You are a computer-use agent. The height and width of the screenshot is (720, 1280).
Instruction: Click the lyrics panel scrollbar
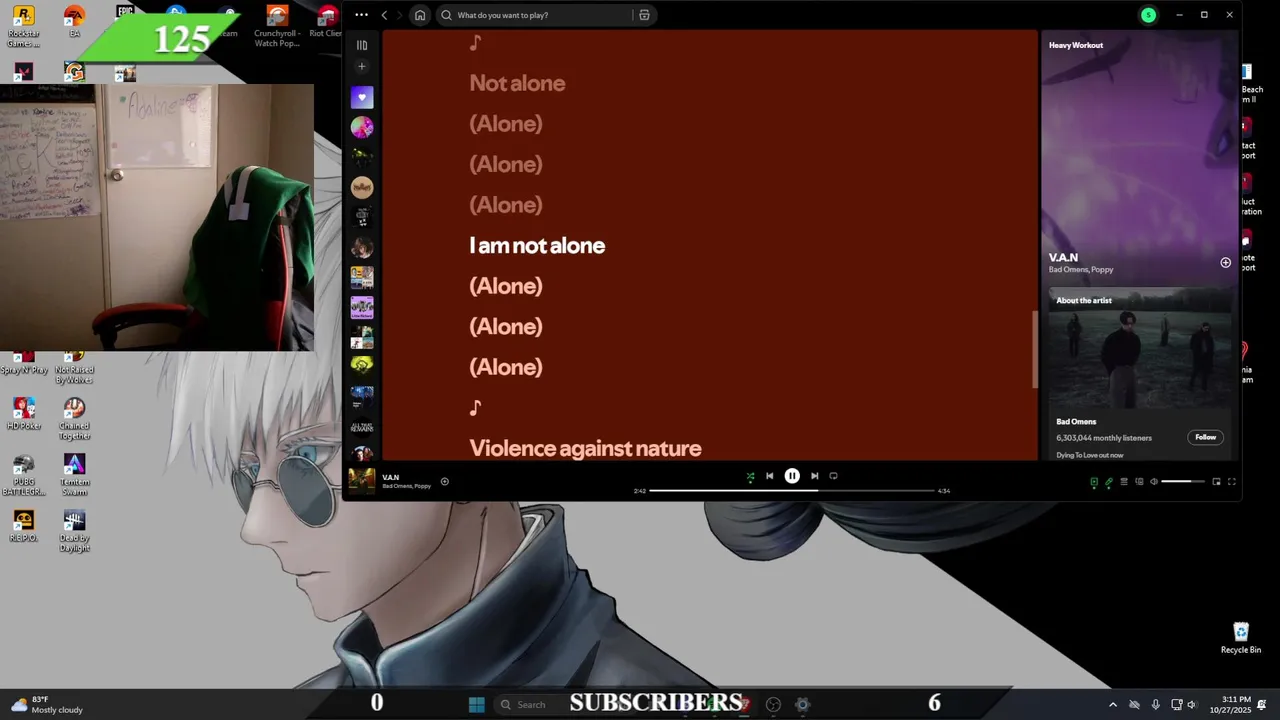(x=1035, y=349)
